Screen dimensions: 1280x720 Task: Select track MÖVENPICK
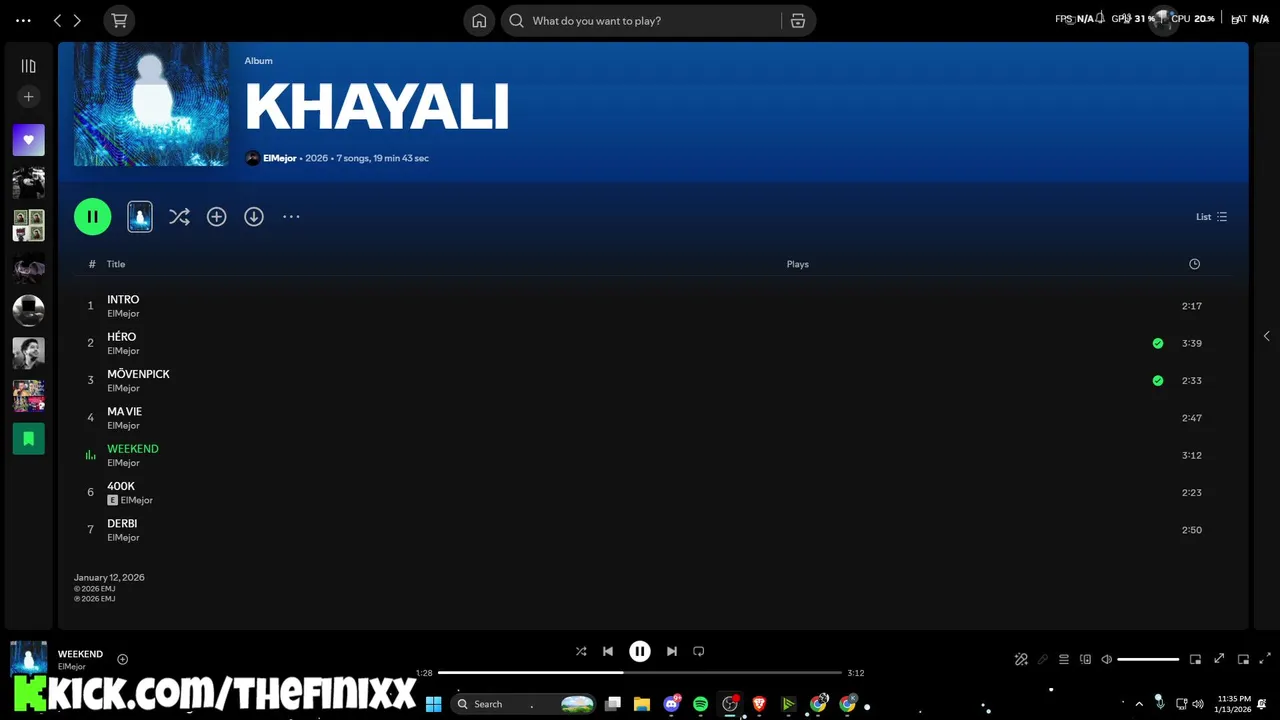(x=653, y=380)
